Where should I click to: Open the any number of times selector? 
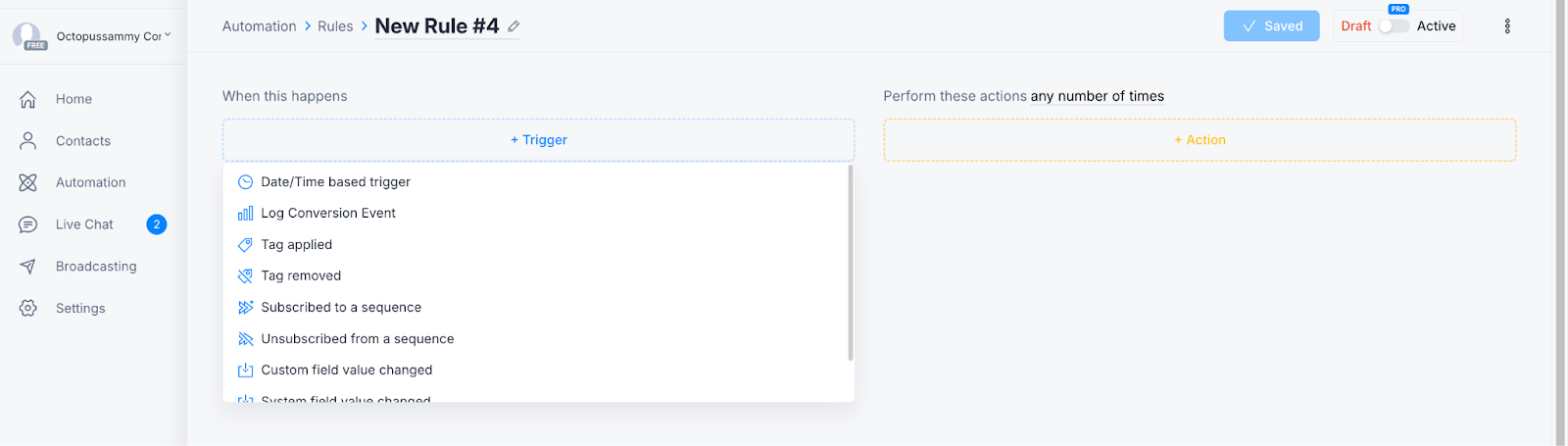pos(1097,96)
